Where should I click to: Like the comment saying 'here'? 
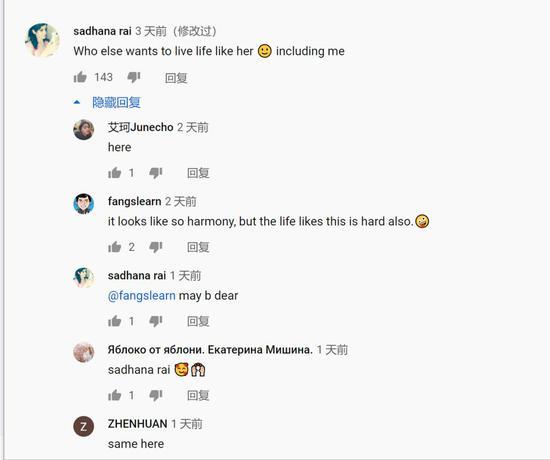click(114, 173)
